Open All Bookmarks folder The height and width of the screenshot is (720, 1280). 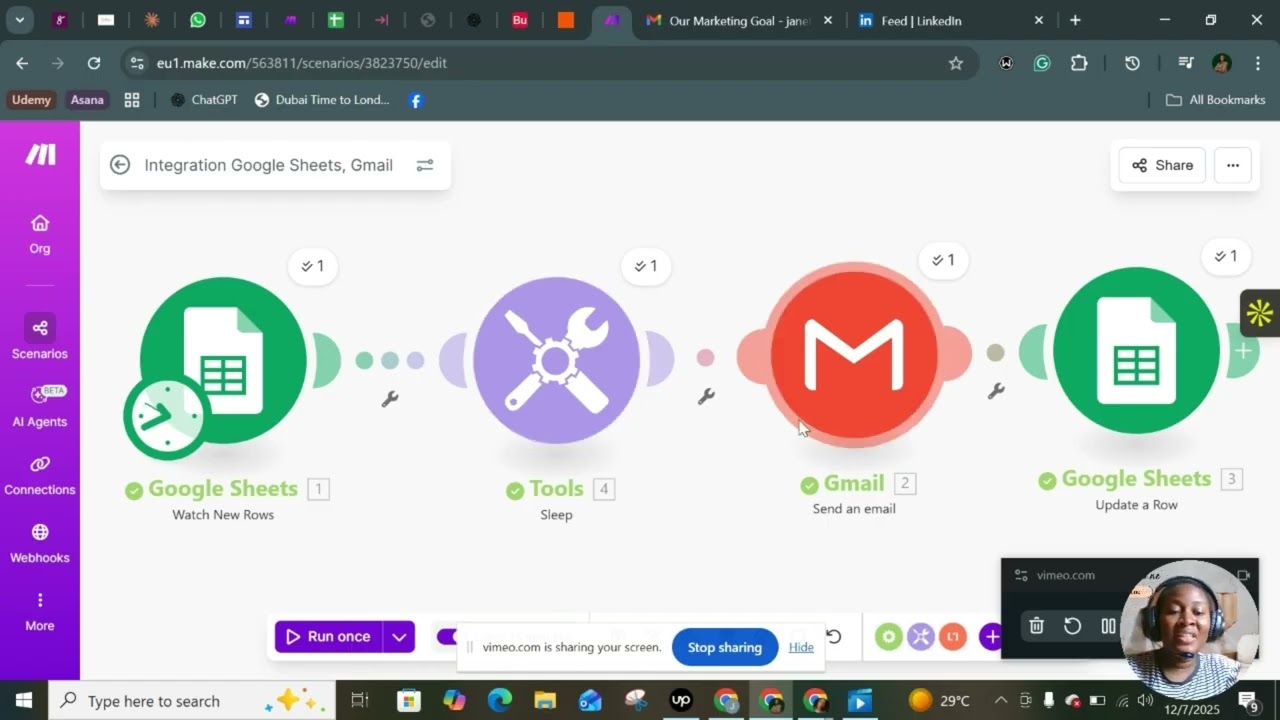pyautogui.click(x=1216, y=100)
